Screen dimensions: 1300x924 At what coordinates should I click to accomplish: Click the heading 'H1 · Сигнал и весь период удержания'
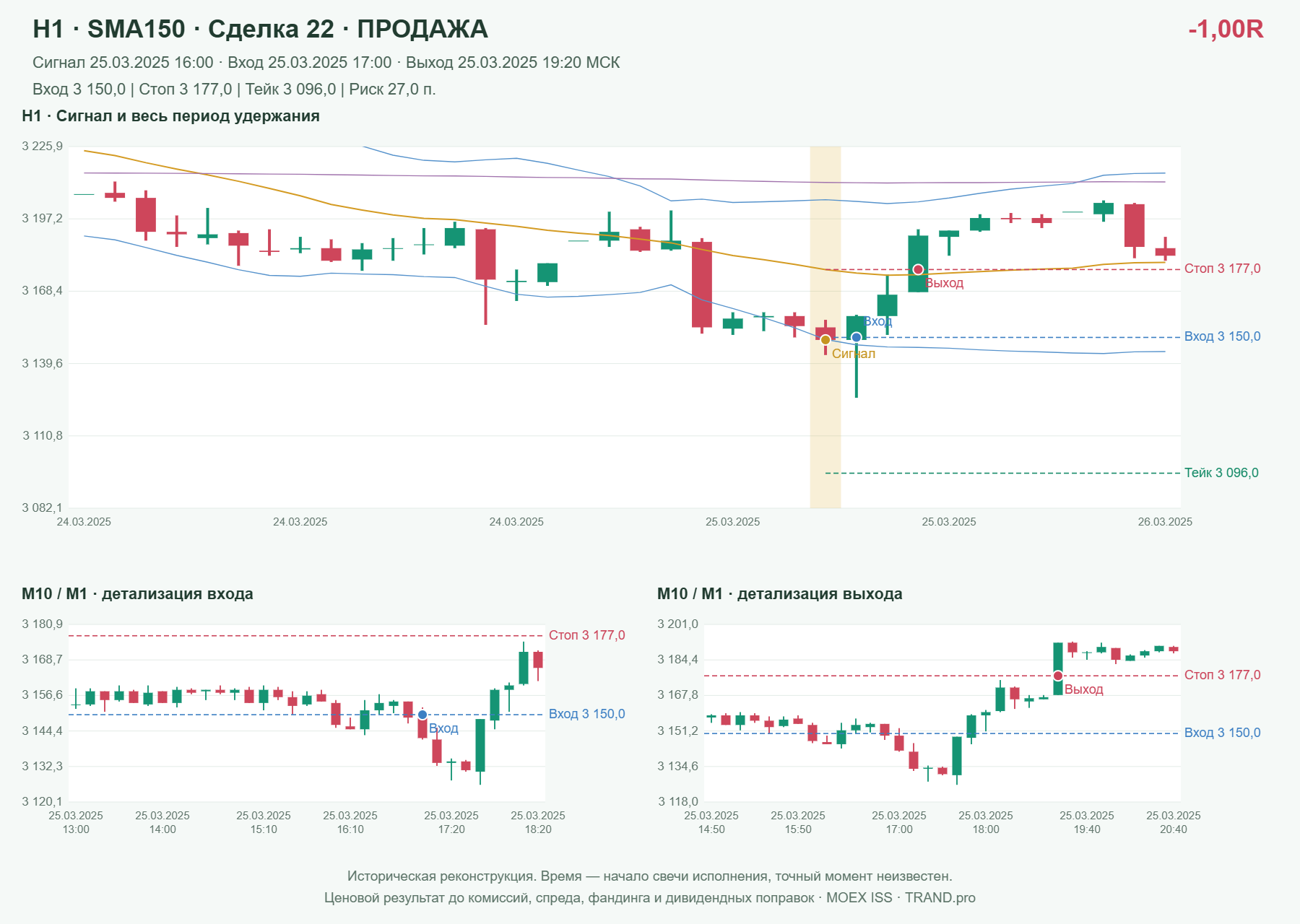pyautogui.click(x=170, y=116)
